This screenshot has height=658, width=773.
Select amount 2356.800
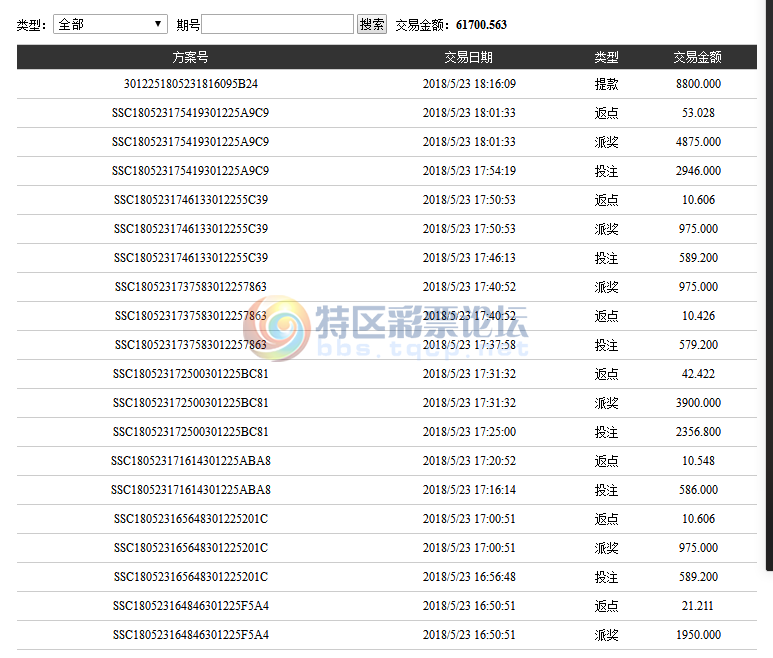tap(698, 432)
